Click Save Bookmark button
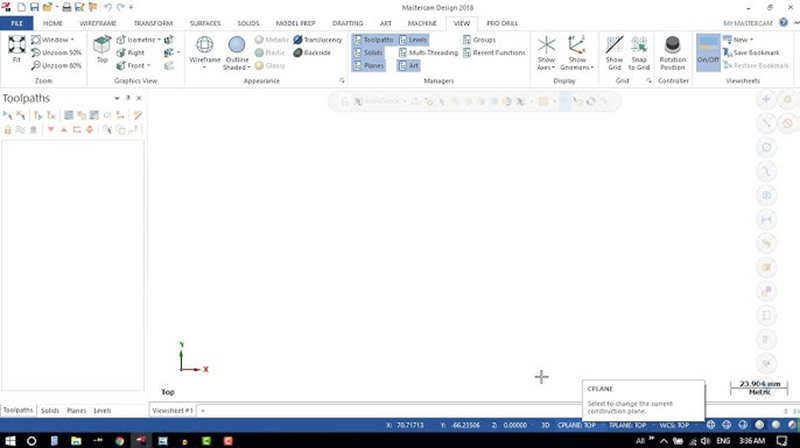The width and height of the screenshot is (800, 448). (755, 52)
